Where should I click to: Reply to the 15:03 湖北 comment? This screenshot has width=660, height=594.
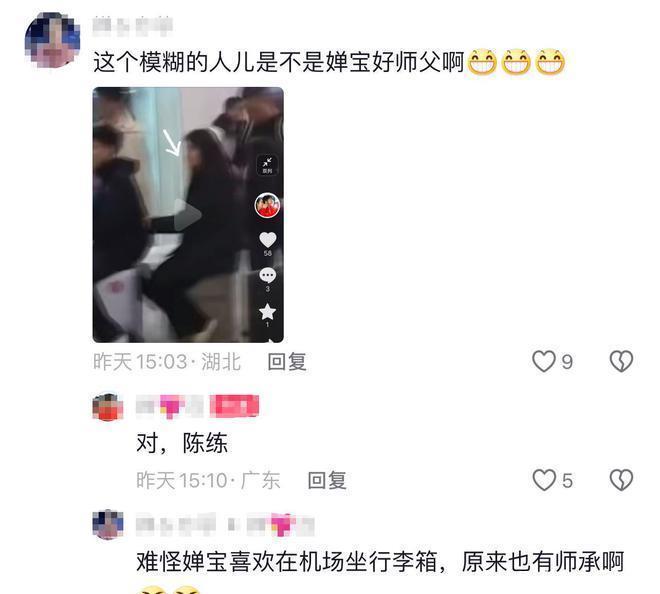click(287, 362)
